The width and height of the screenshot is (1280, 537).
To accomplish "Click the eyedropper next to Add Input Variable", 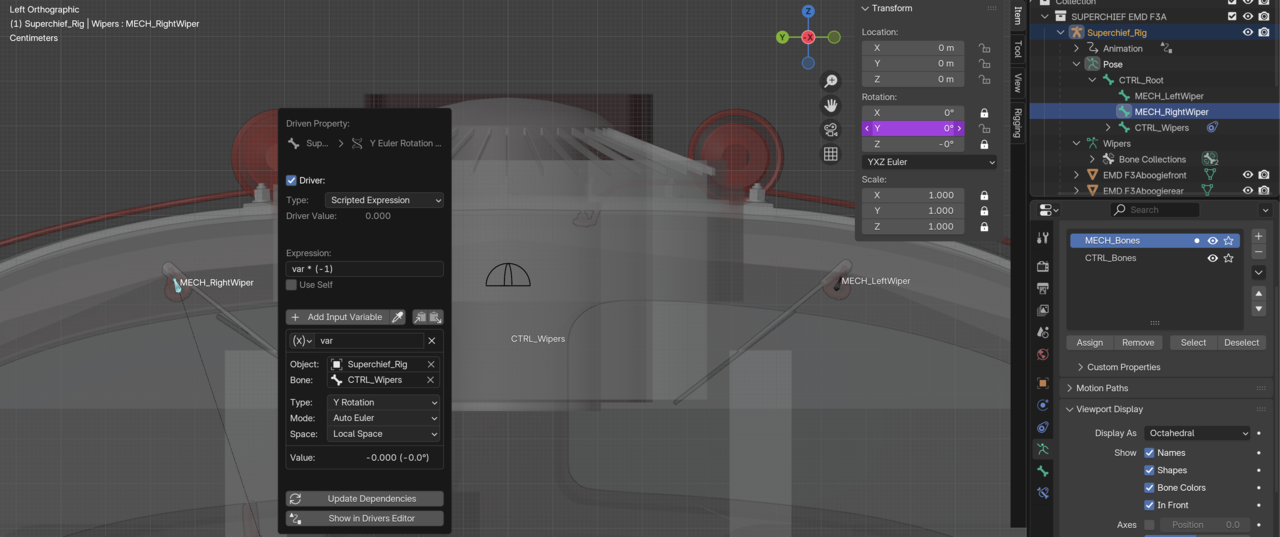I will [397, 317].
